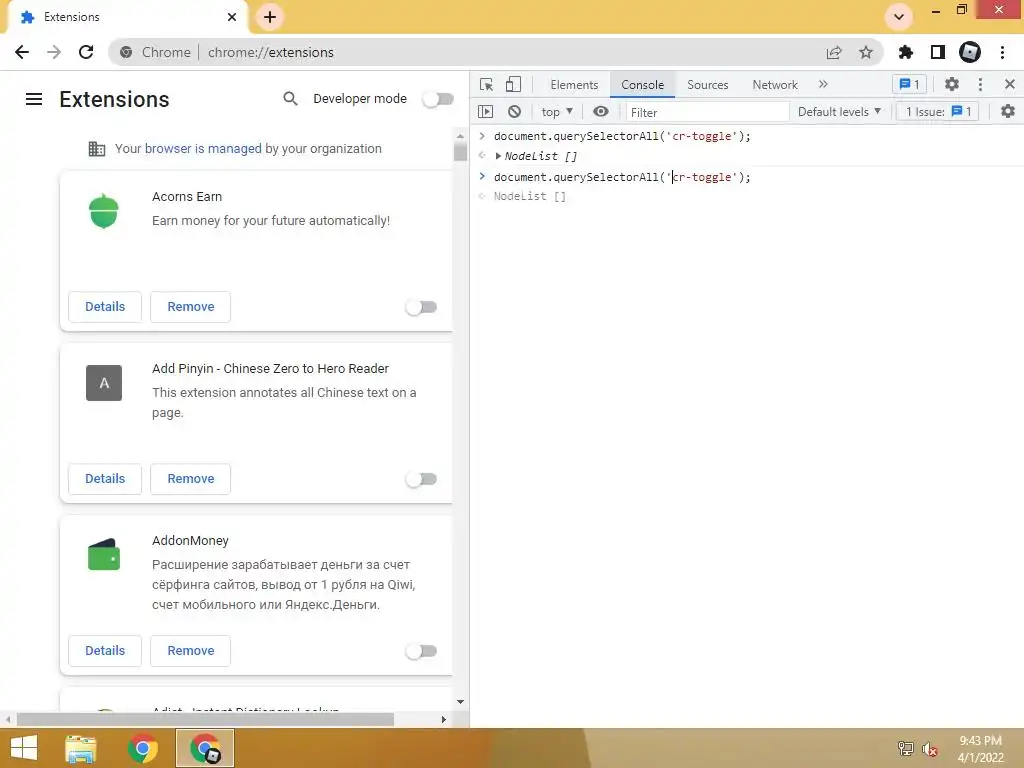Remove the Acorns Earn extension
This screenshot has width=1024, height=768.
(x=191, y=307)
